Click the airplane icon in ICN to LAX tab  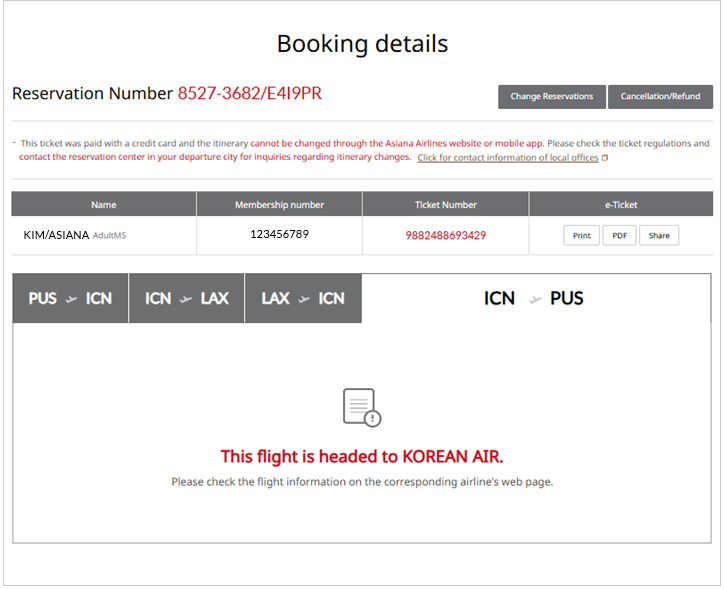click(186, 299)
